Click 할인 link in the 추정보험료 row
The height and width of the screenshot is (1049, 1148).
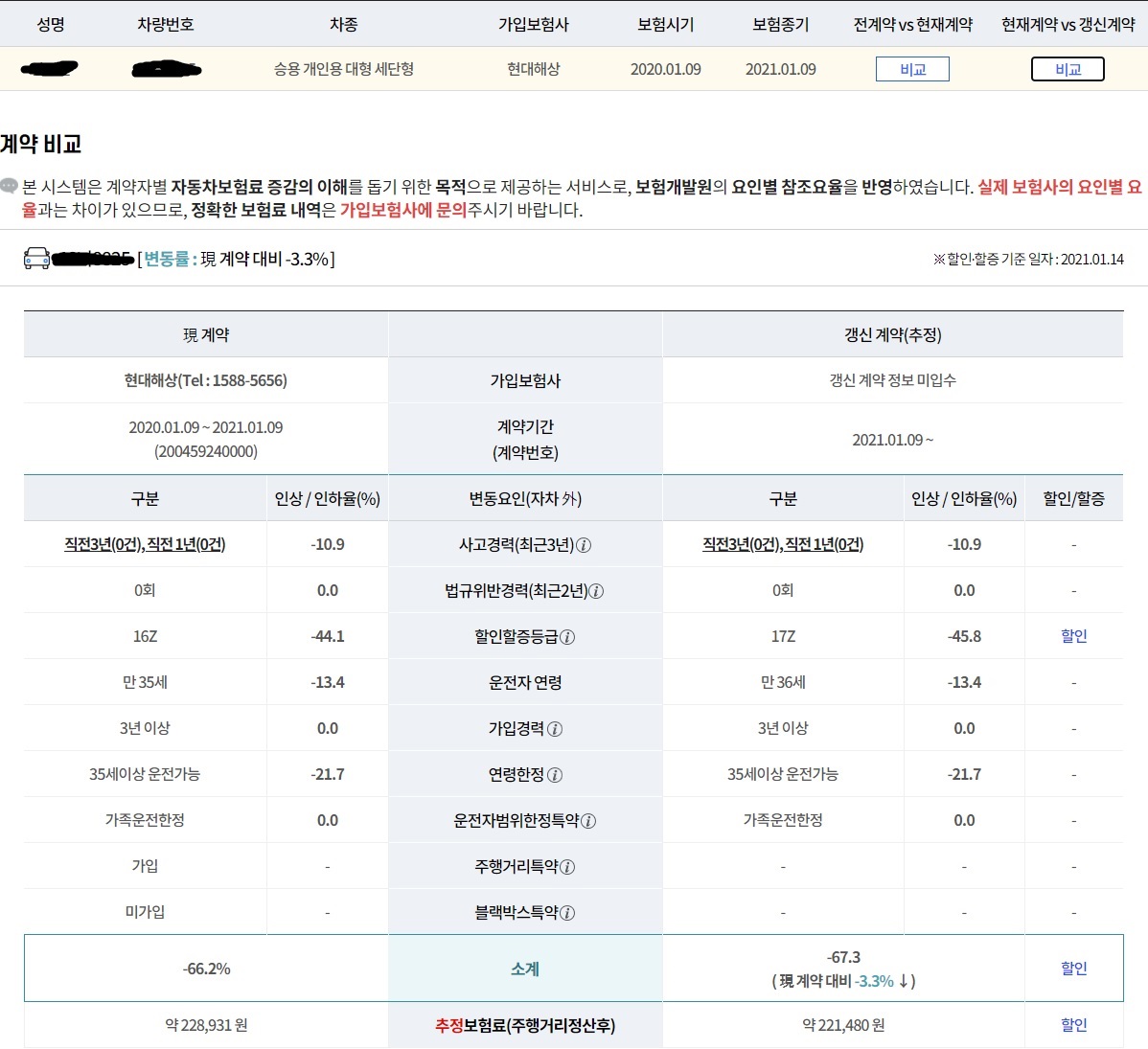pyautogui.click(x=1073, y=1025)
